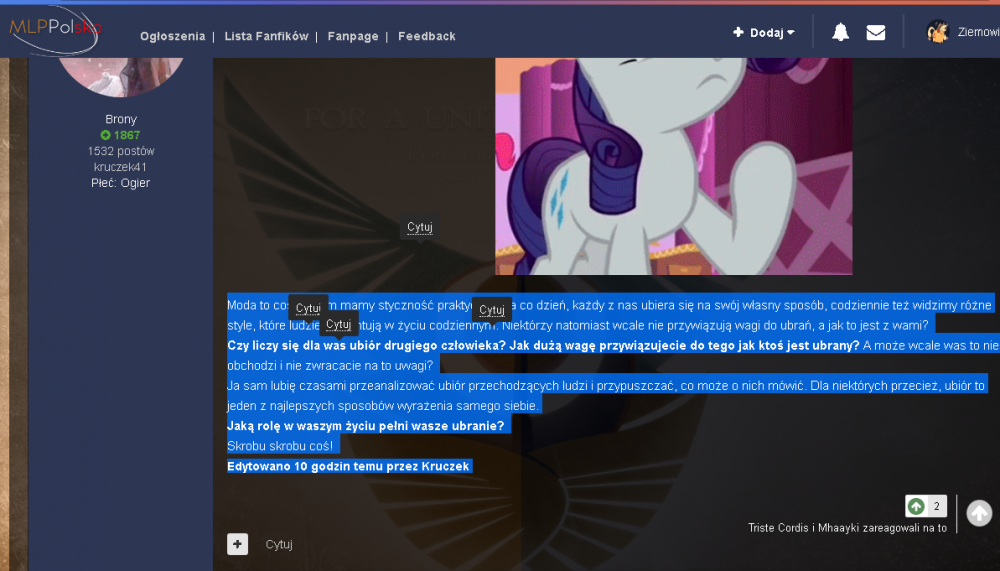Click the scroll-to-top arrow icon
This screenshot has width=1000, height=571.
click(x=979, y=513)
